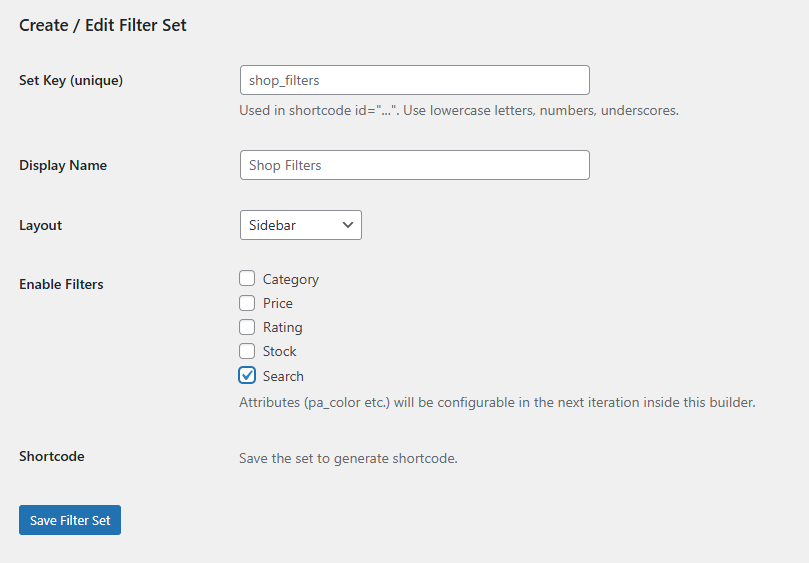Click the shortcode id helper text under Set Key
The width and height of the screenshot is (809, 563).
[x=459, y=110]
